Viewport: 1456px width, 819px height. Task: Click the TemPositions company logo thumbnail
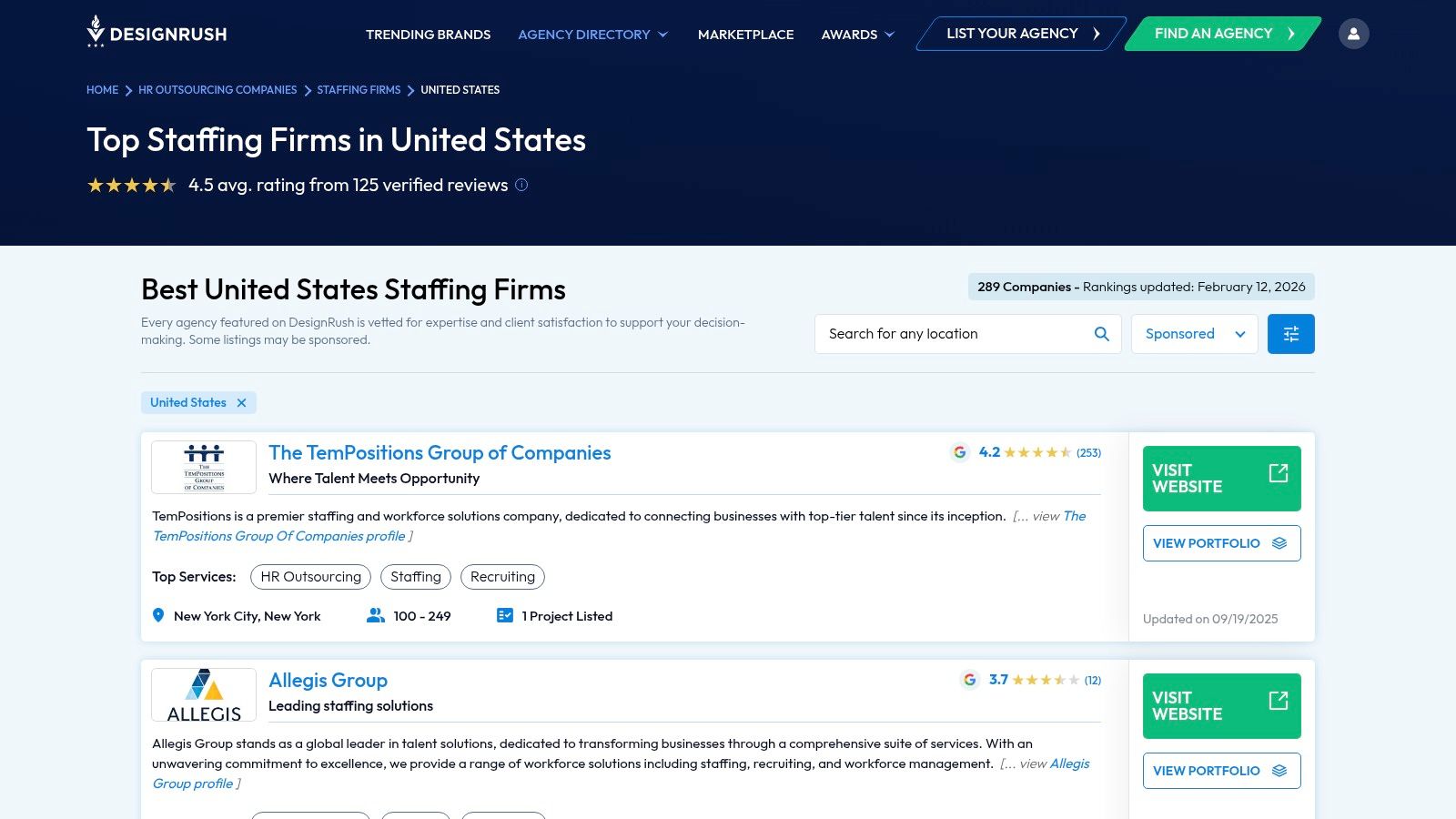pos(204,467)
